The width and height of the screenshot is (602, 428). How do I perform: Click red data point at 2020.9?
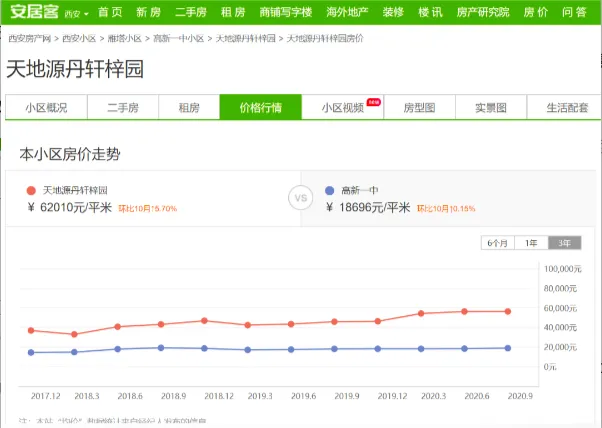point(508,312)
